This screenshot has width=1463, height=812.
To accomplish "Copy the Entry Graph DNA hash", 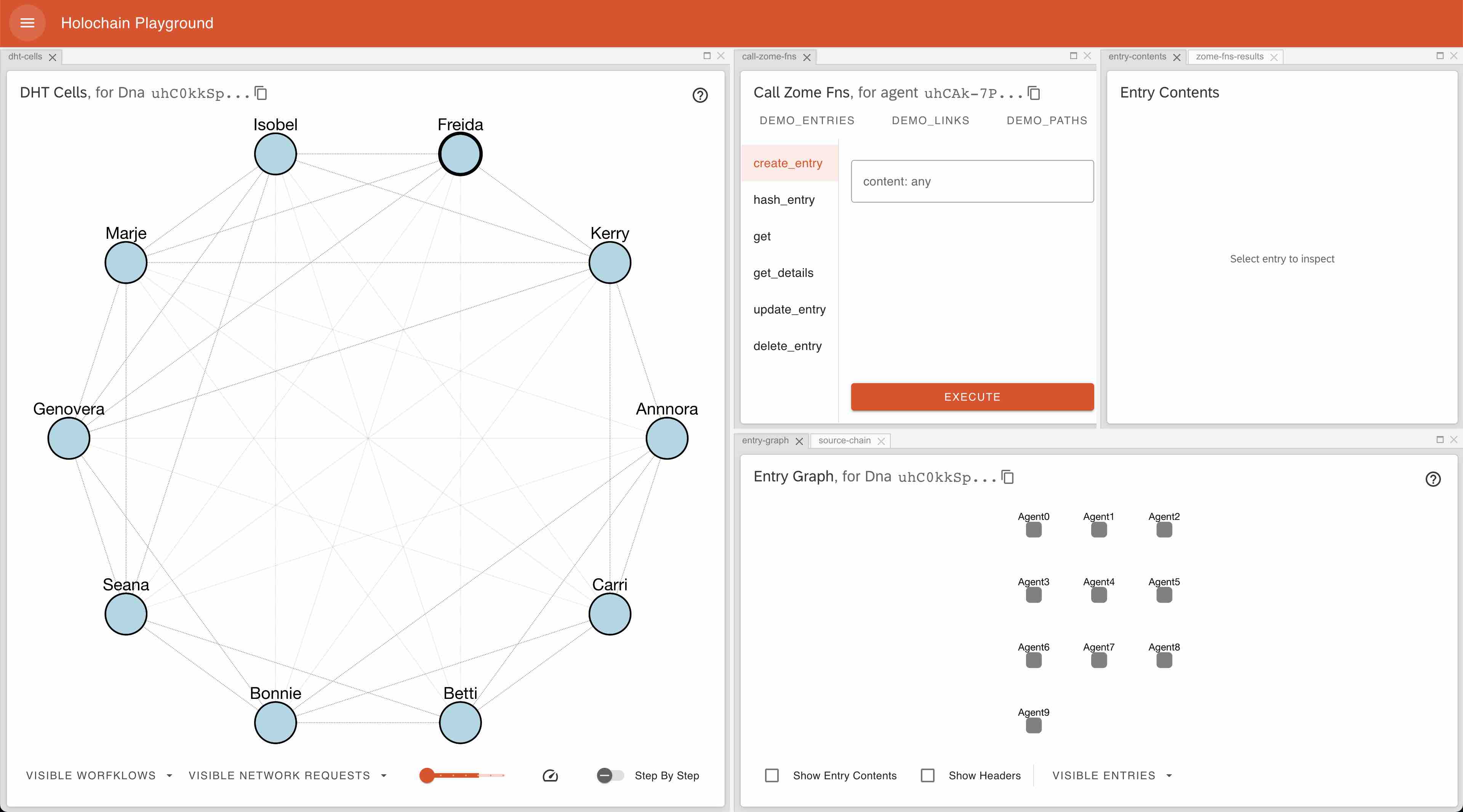I will (x=1007, y=476).
